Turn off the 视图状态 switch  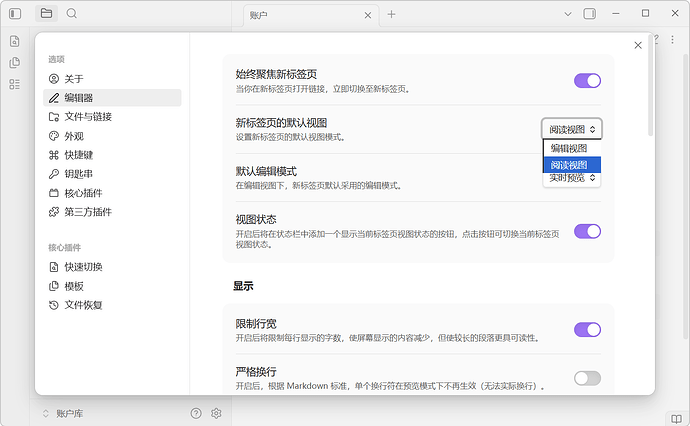coord(587,231)
